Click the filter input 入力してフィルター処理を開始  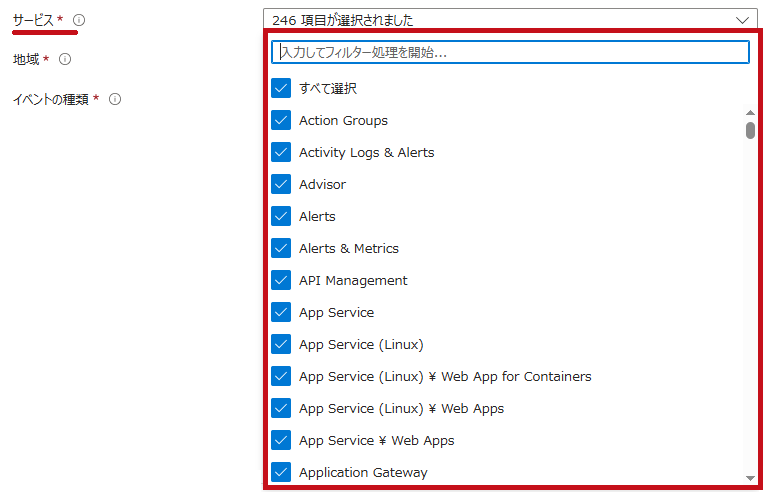click(510, 52)
